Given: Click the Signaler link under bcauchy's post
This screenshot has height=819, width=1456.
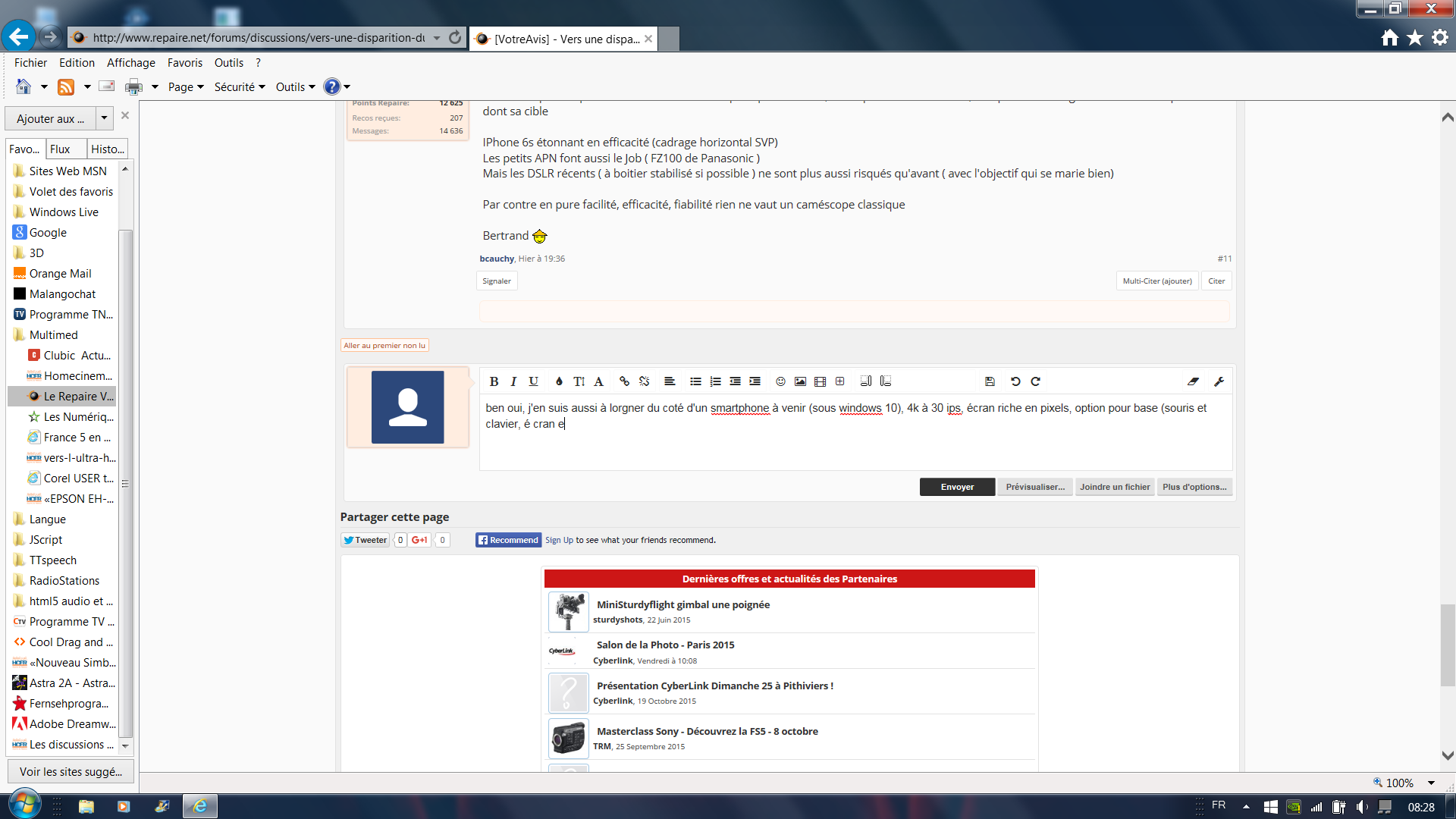Looking at the screenshot, I should (497, 281).
